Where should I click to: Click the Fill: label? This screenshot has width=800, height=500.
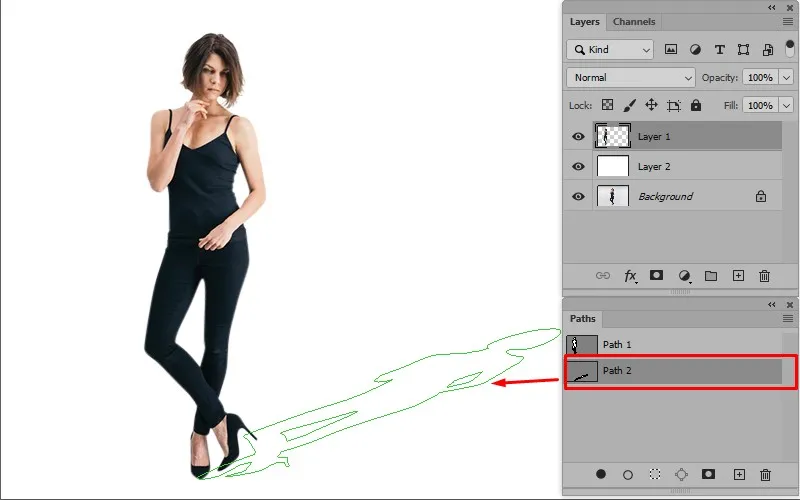point(731,106)
